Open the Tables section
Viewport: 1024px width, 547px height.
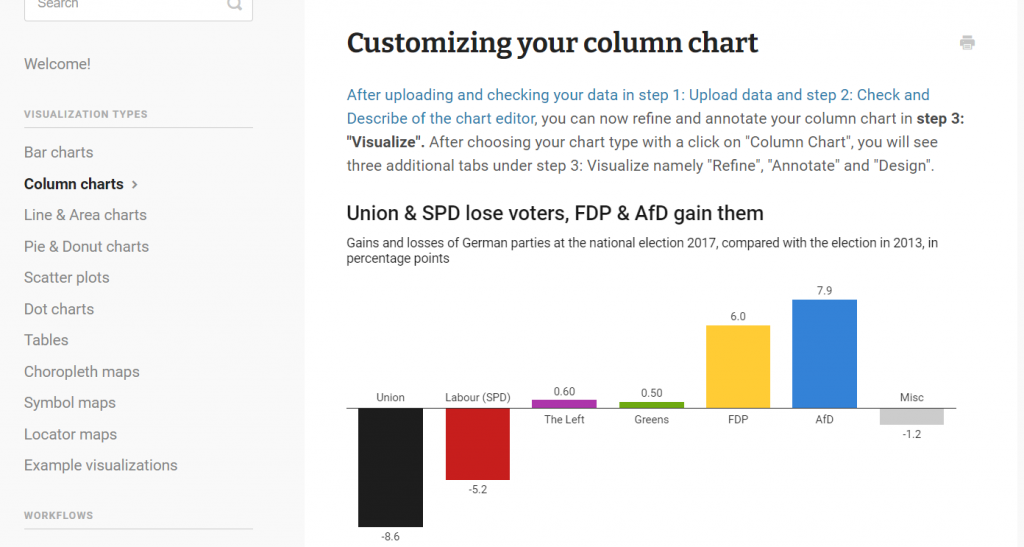46,340
